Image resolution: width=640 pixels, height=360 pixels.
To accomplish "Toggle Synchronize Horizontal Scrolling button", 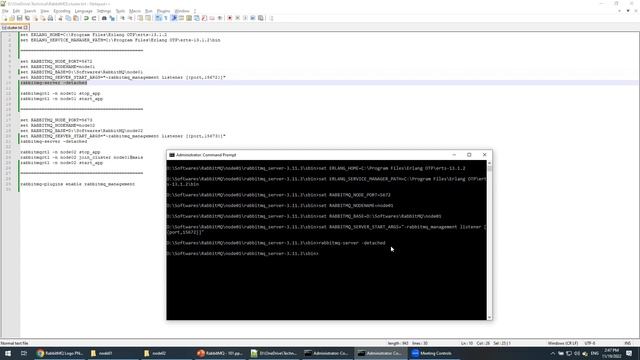I will click(x=148, y=18).
